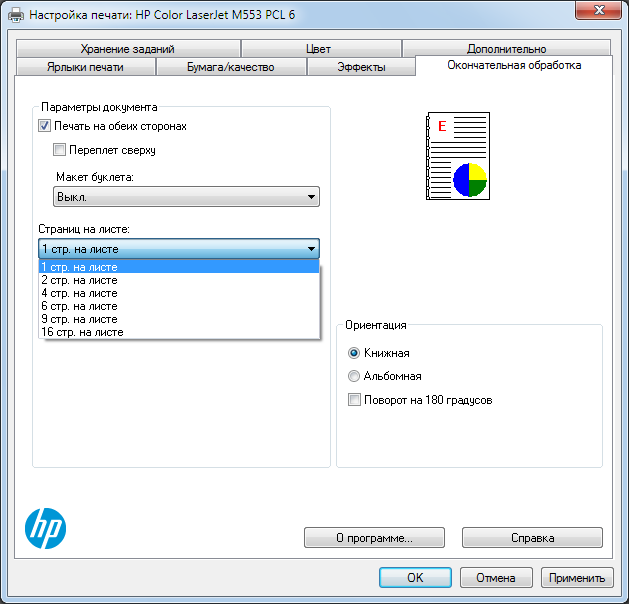The image size is (629, 604).
Task: Choose '2 стр. на листе' option
Action: pos(80,280)
